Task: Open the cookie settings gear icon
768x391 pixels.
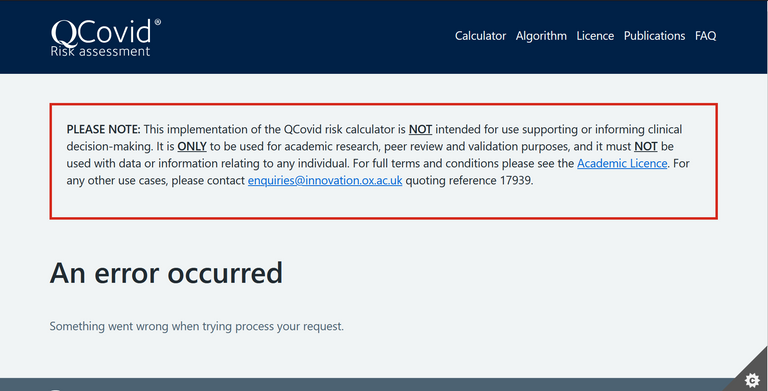Action: click(x=752, y=380)
